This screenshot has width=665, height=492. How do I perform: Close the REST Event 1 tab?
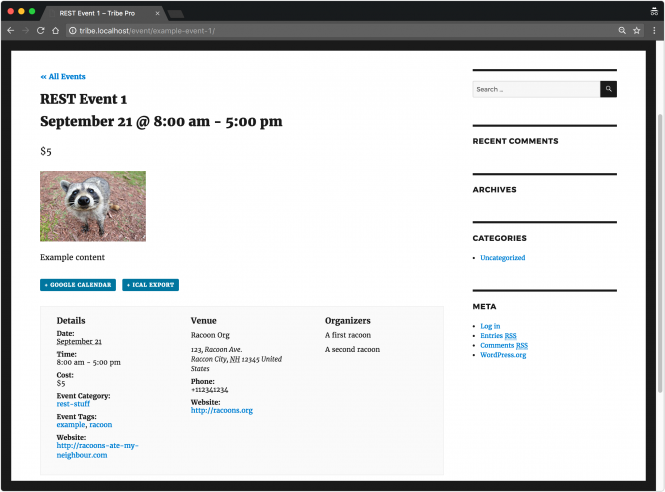pos(158,13)
